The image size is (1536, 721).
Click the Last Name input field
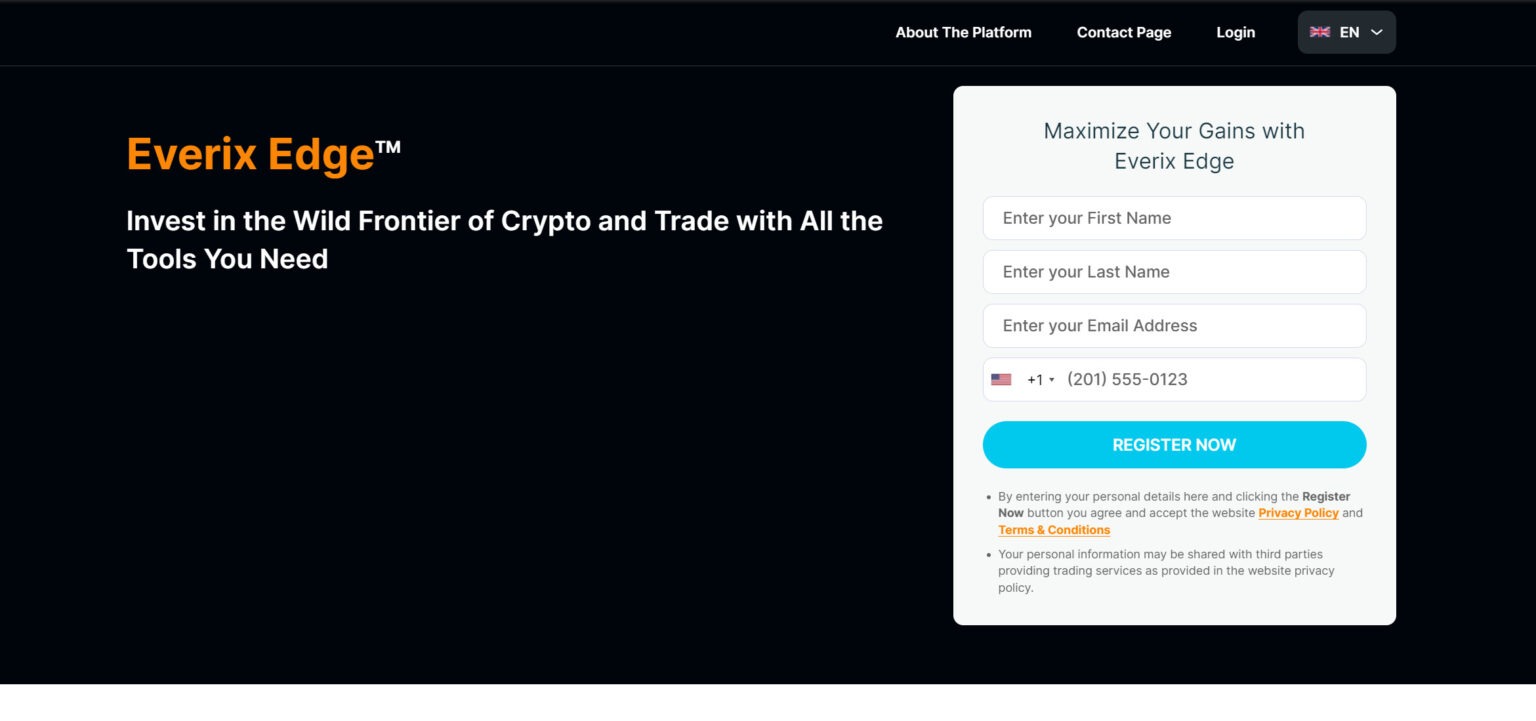click(x=1174, y=271)
